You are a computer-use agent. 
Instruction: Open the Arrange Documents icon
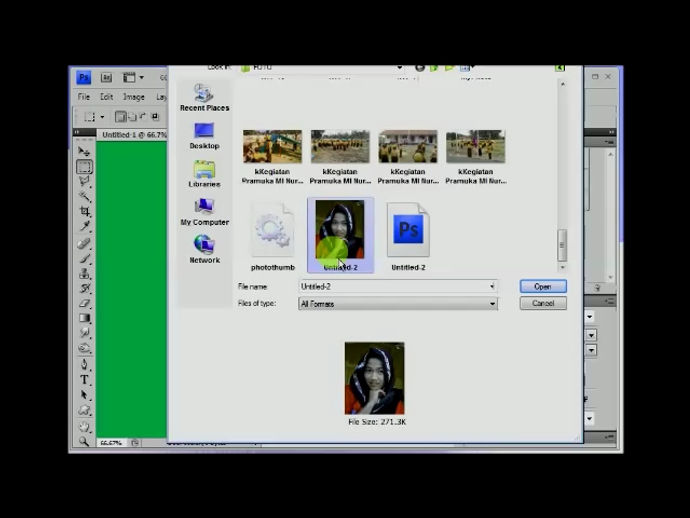(x=129, y=78)
